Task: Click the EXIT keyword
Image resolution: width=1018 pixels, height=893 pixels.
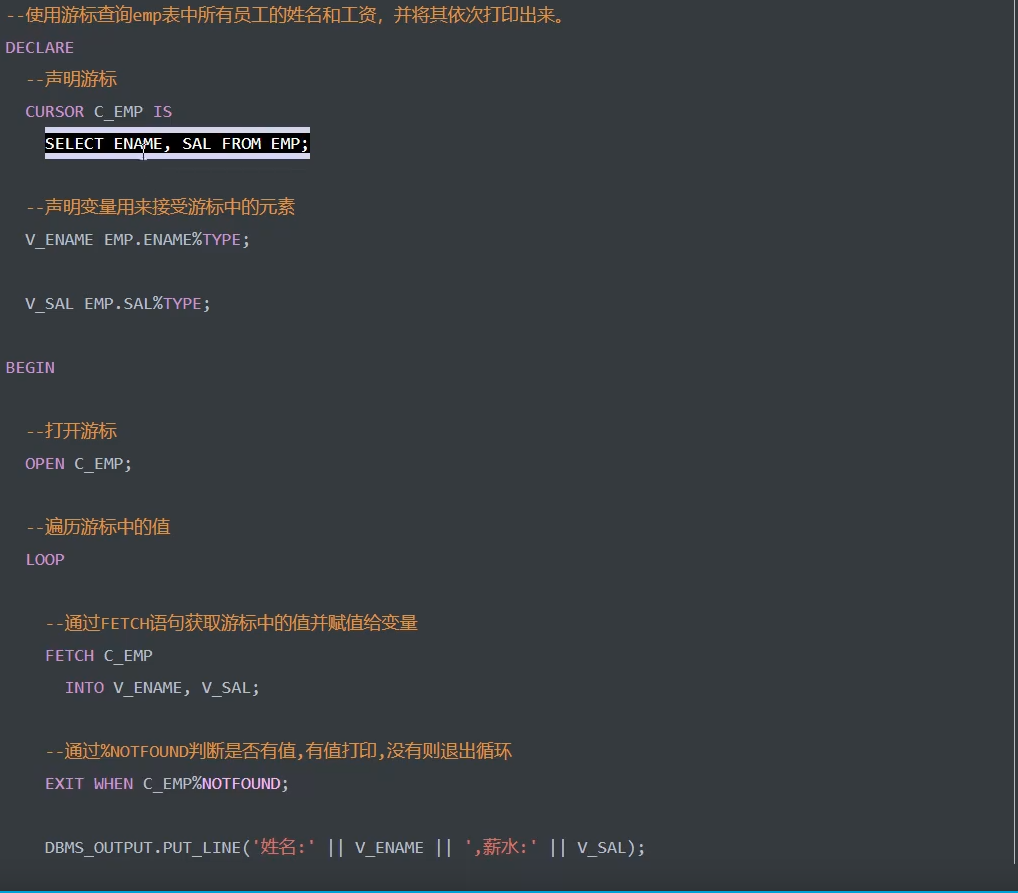Action: (64, 784)
